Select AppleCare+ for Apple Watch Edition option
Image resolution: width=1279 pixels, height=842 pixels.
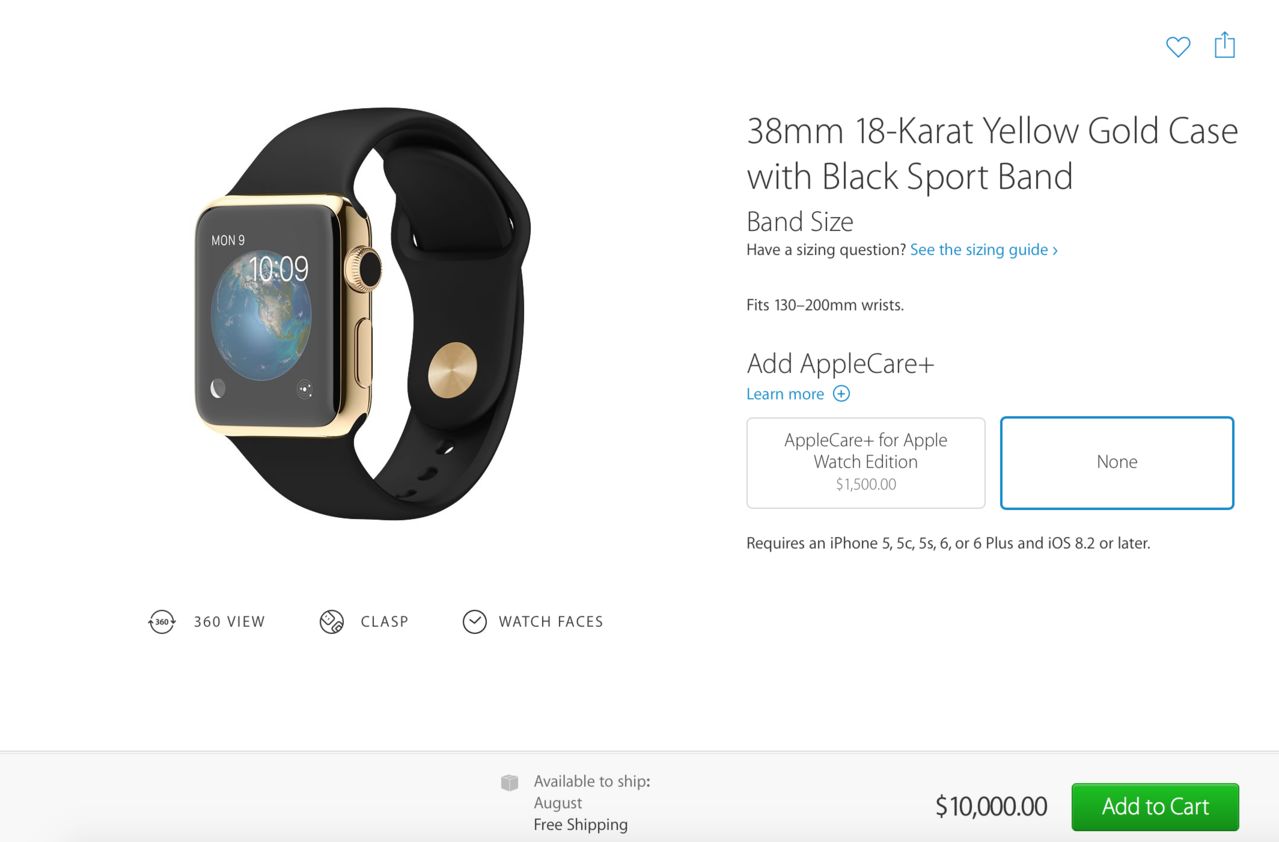click(866, 463)
